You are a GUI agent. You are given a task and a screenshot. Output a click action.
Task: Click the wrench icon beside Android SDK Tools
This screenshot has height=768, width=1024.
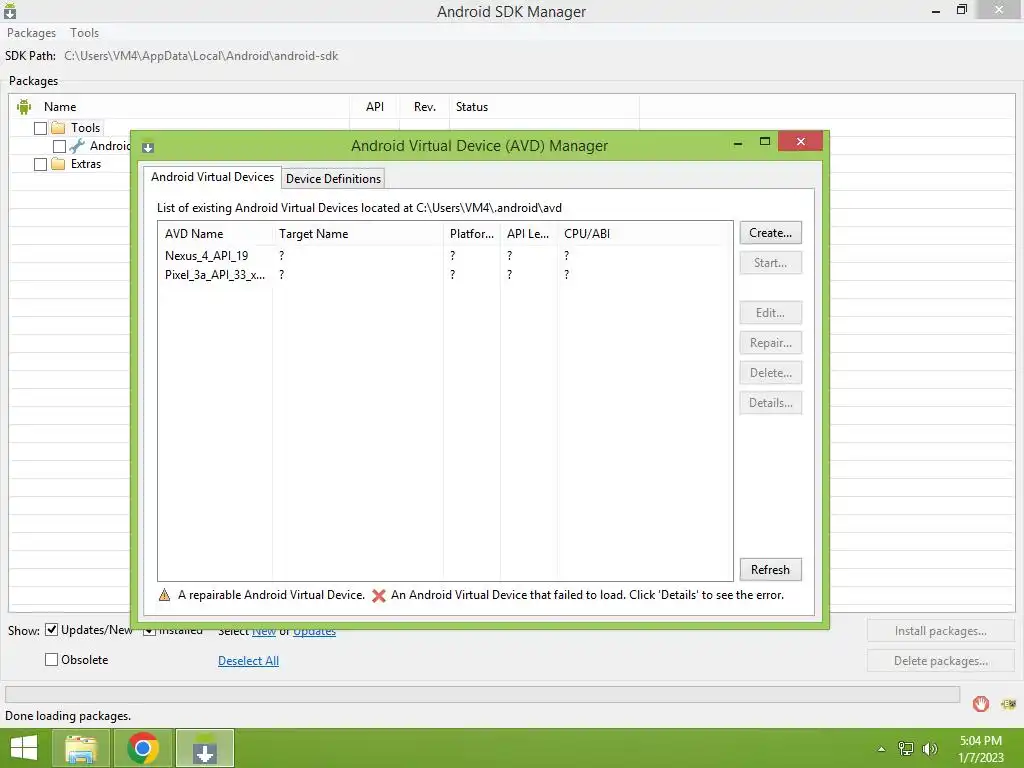77,146
